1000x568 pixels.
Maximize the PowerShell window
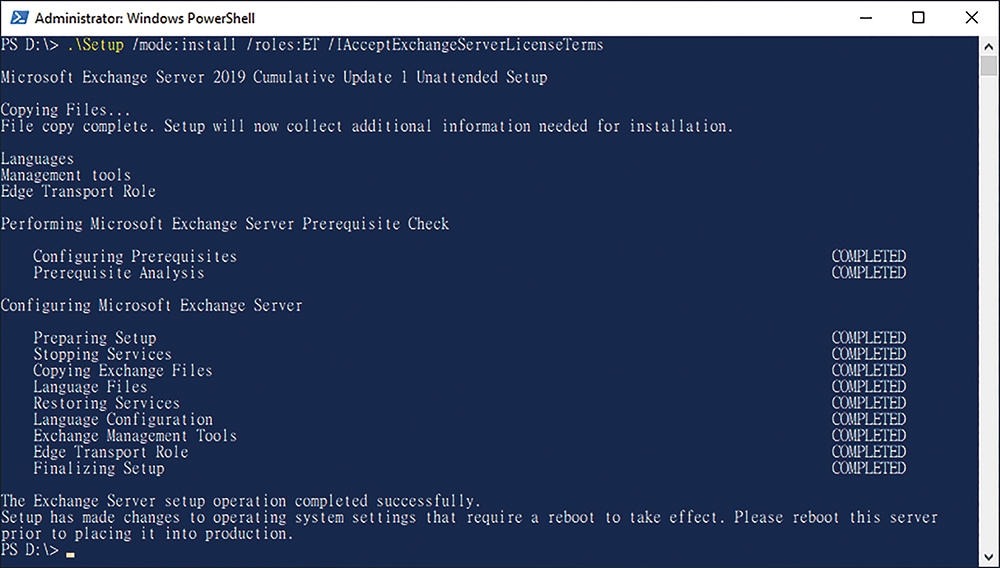tap(918, 18)
